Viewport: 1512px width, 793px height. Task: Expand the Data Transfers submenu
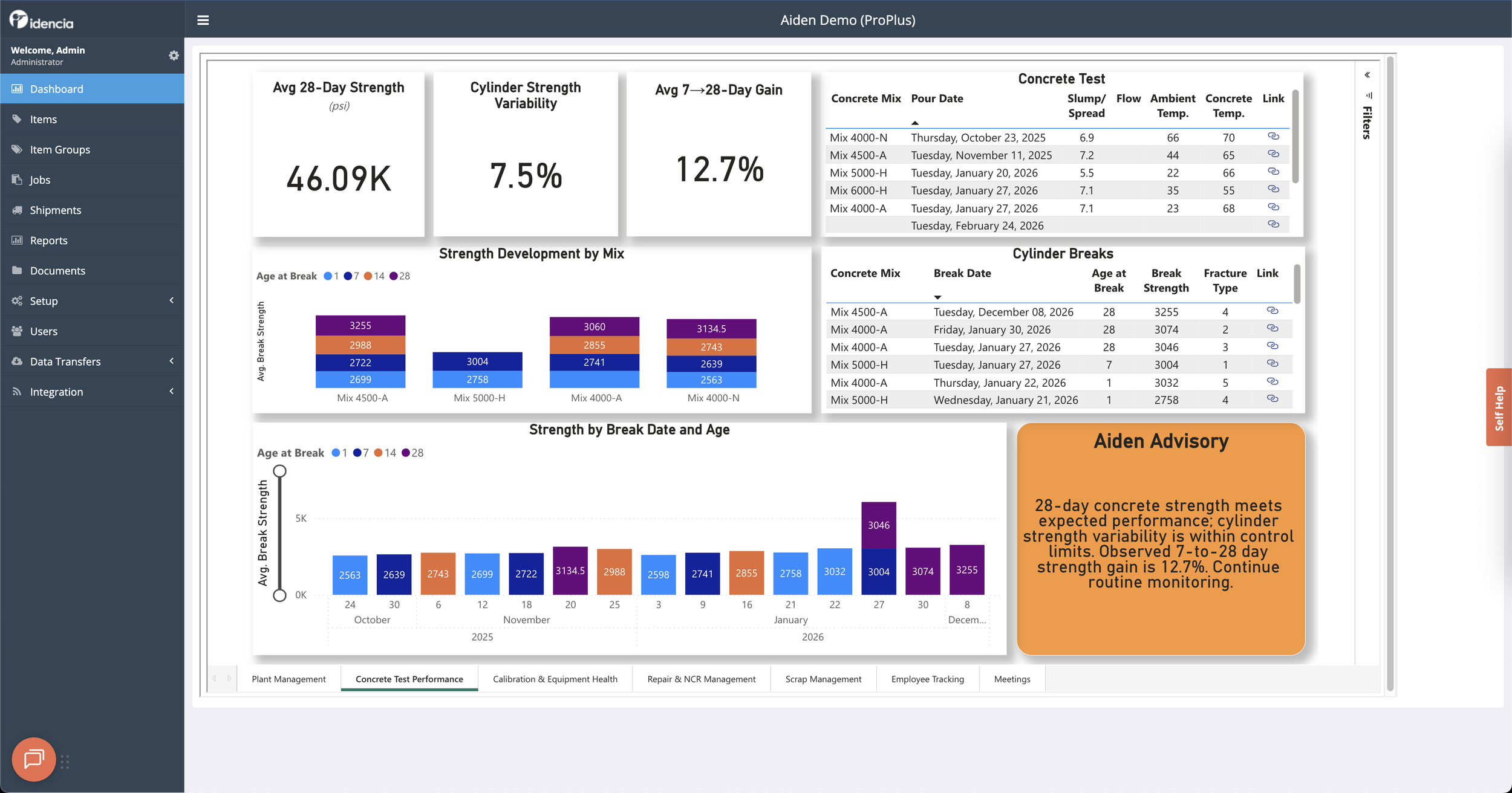point(92,361)
